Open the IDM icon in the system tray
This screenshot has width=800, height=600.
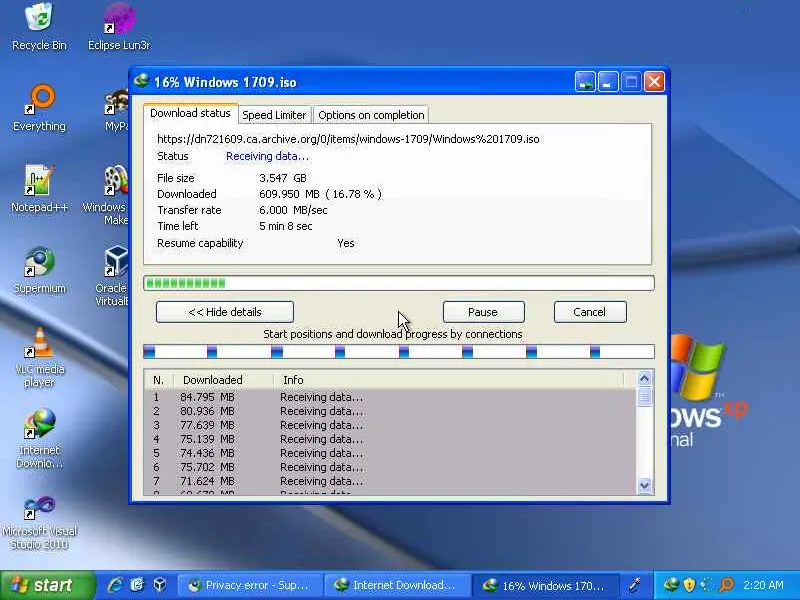(x=670, y=585)
